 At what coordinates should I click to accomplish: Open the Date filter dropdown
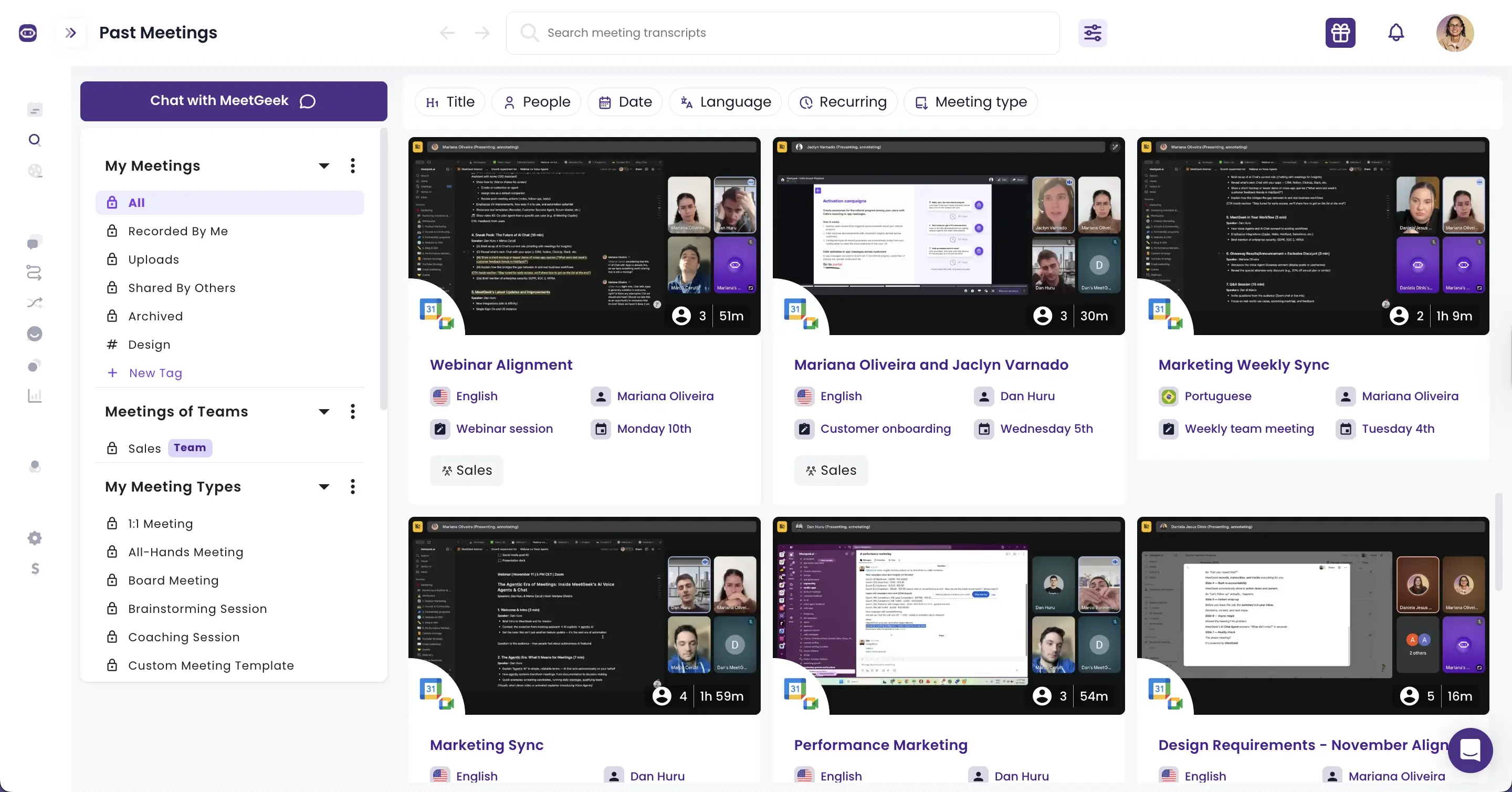[x=625, y=101]
